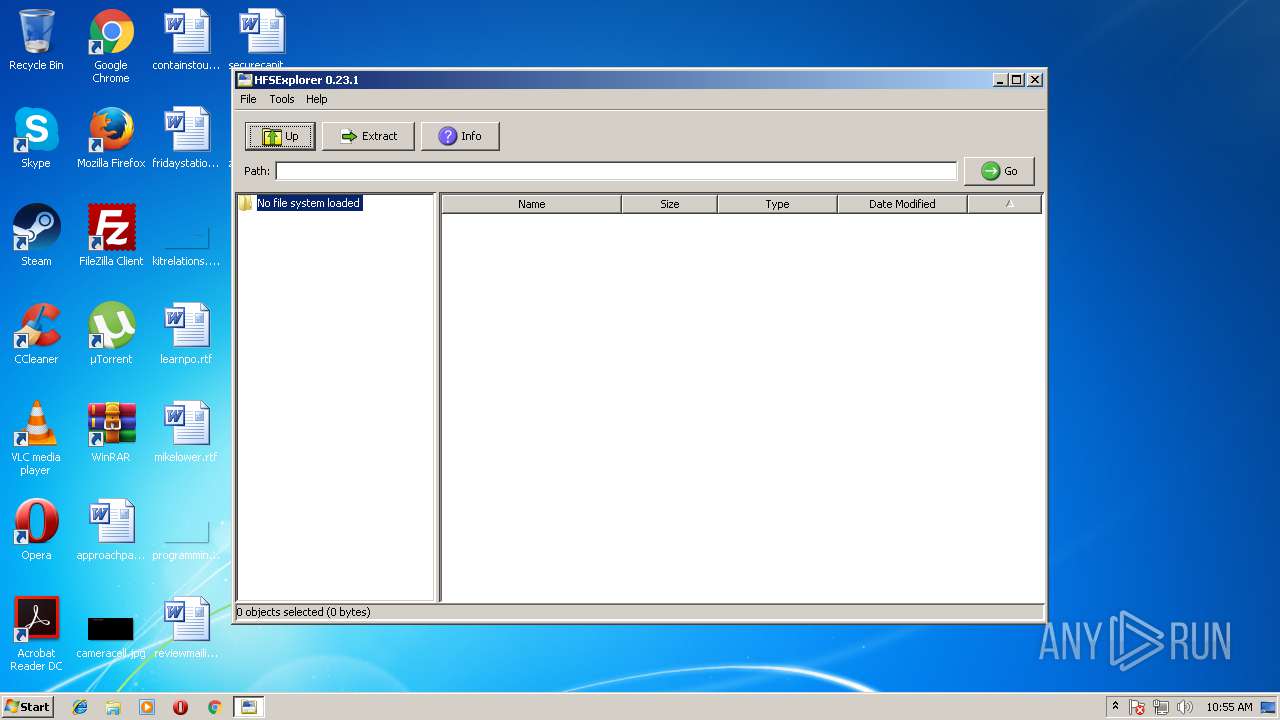
Task: Click the Go button
Action: 999,171
